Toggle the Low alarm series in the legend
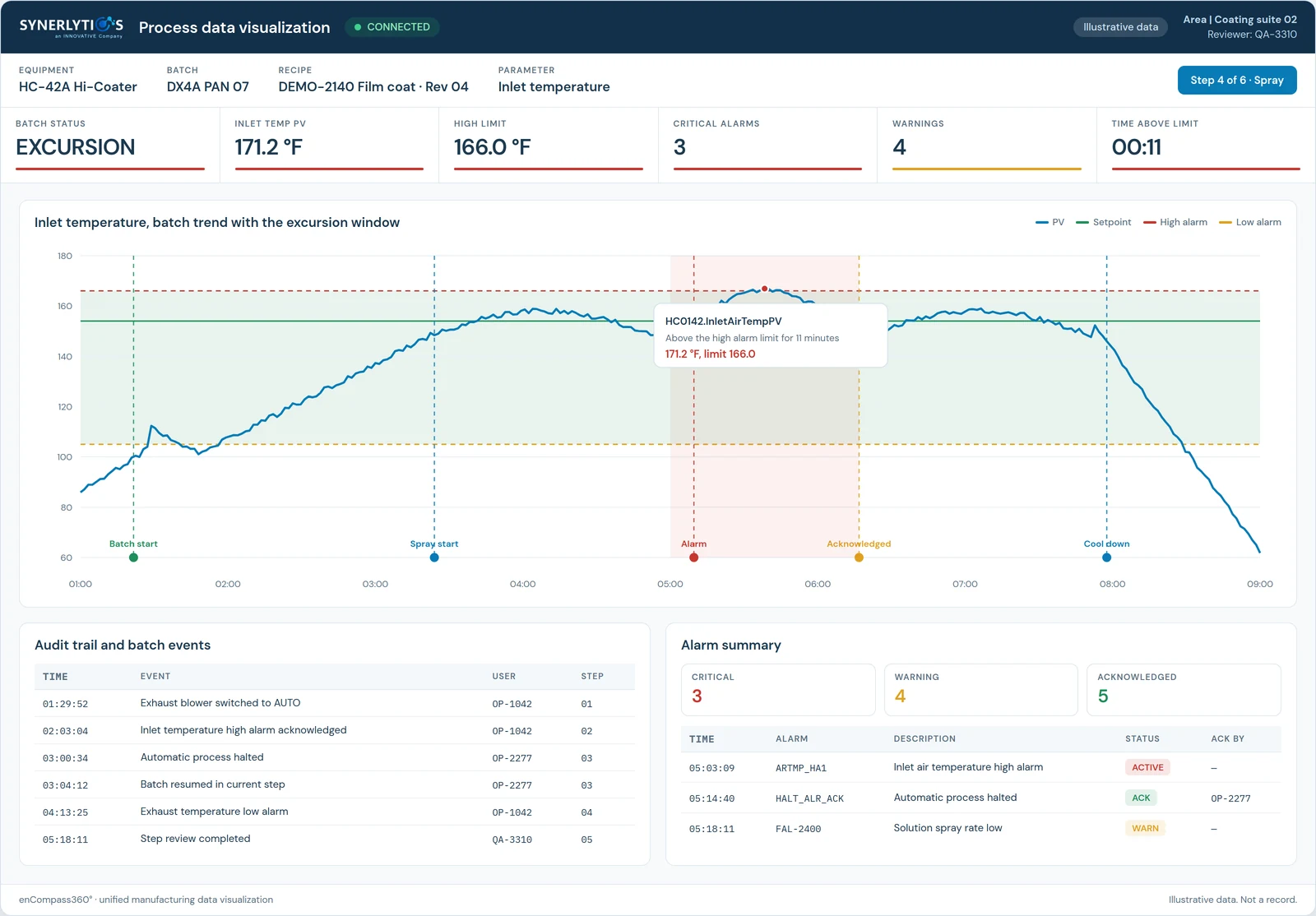 point(1250,222)
